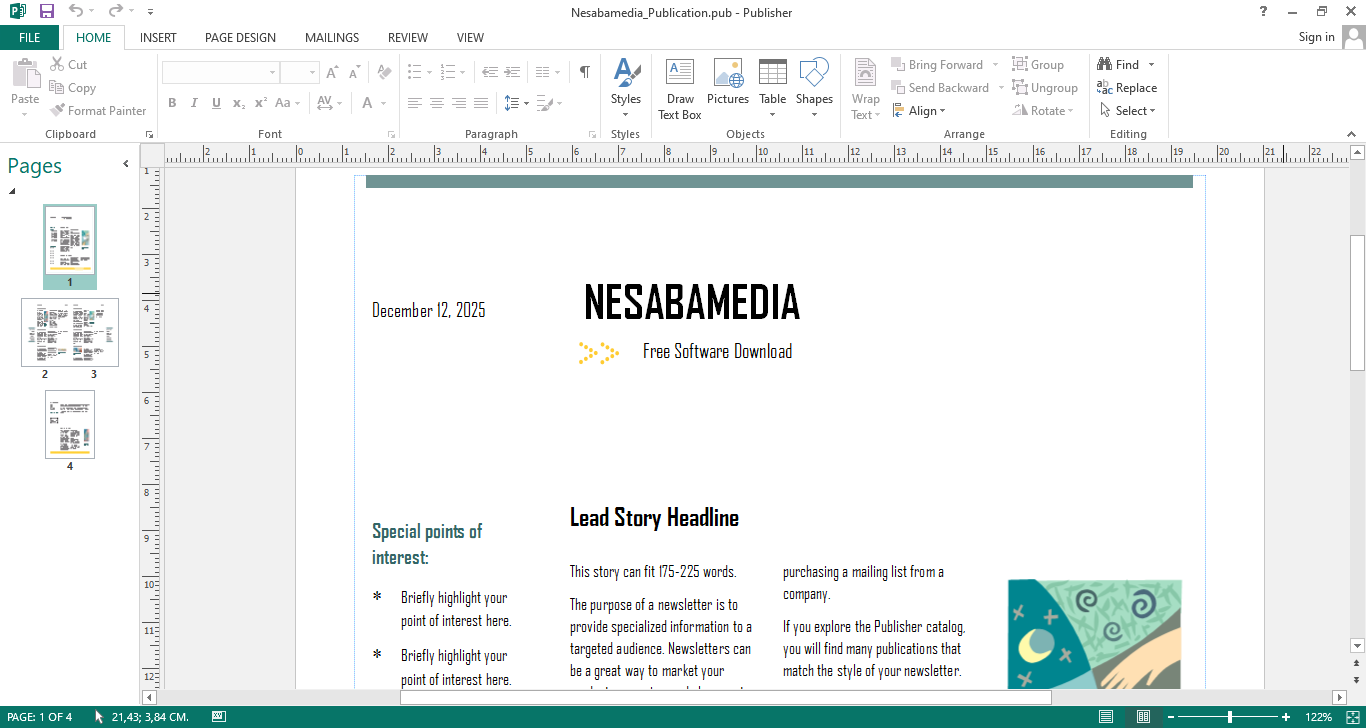Expand the Shapes gallery dropdown
1366x728 pixels.
pyautogui.click(x=814, y=114)
